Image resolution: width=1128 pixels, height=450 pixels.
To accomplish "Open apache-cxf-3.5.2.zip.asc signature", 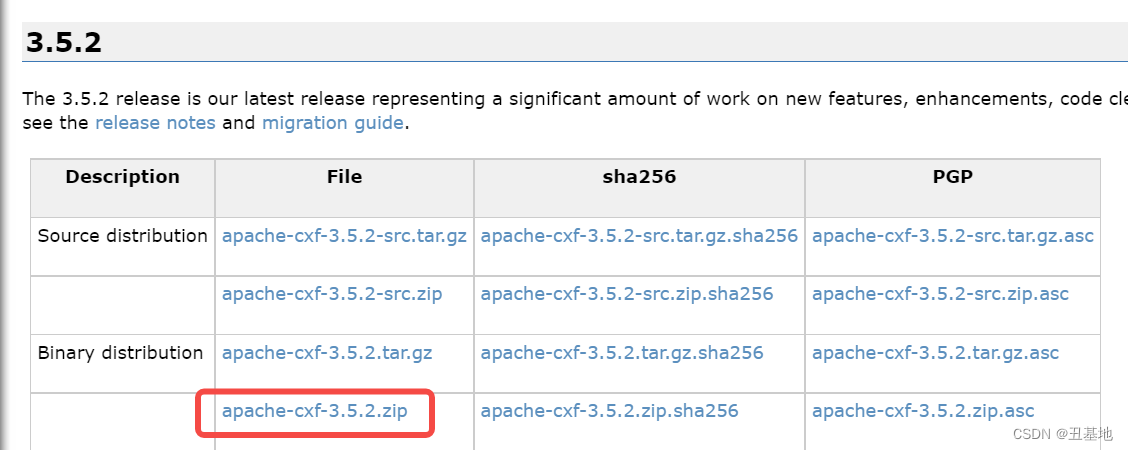I will click(923, 411).
